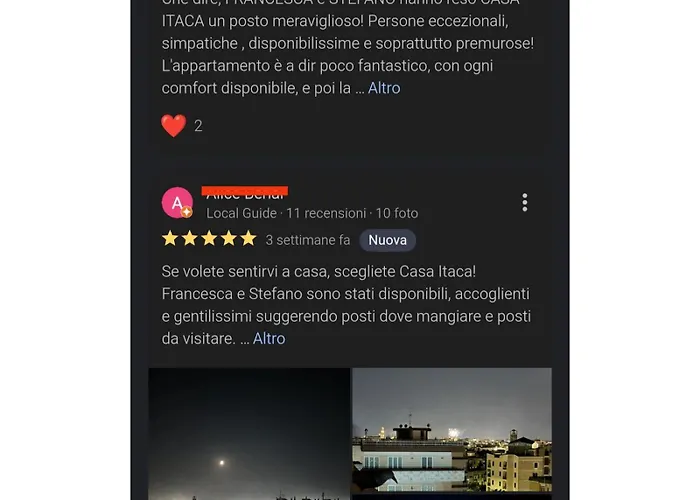Click the '3 settimane fa' timestamp
The image size is (700, 500).
point(308,240)
